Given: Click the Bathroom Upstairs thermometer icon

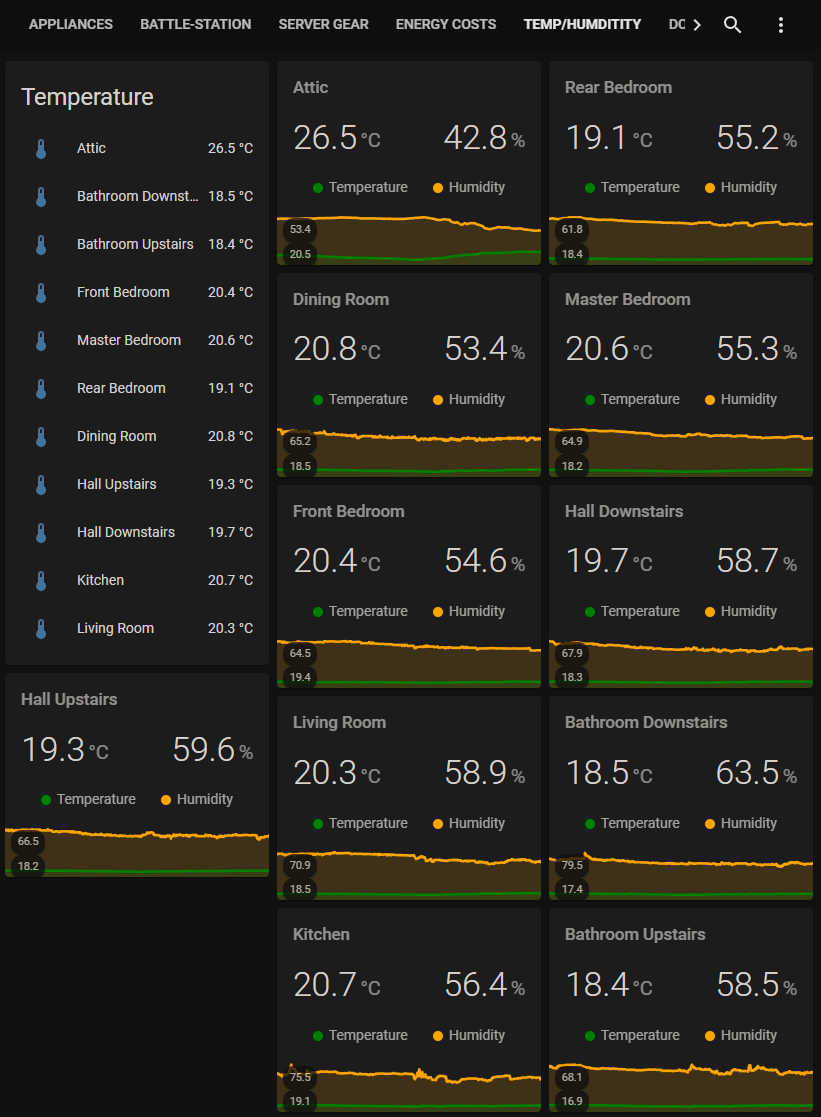Looking at the screenshot, I should [41, 244].
